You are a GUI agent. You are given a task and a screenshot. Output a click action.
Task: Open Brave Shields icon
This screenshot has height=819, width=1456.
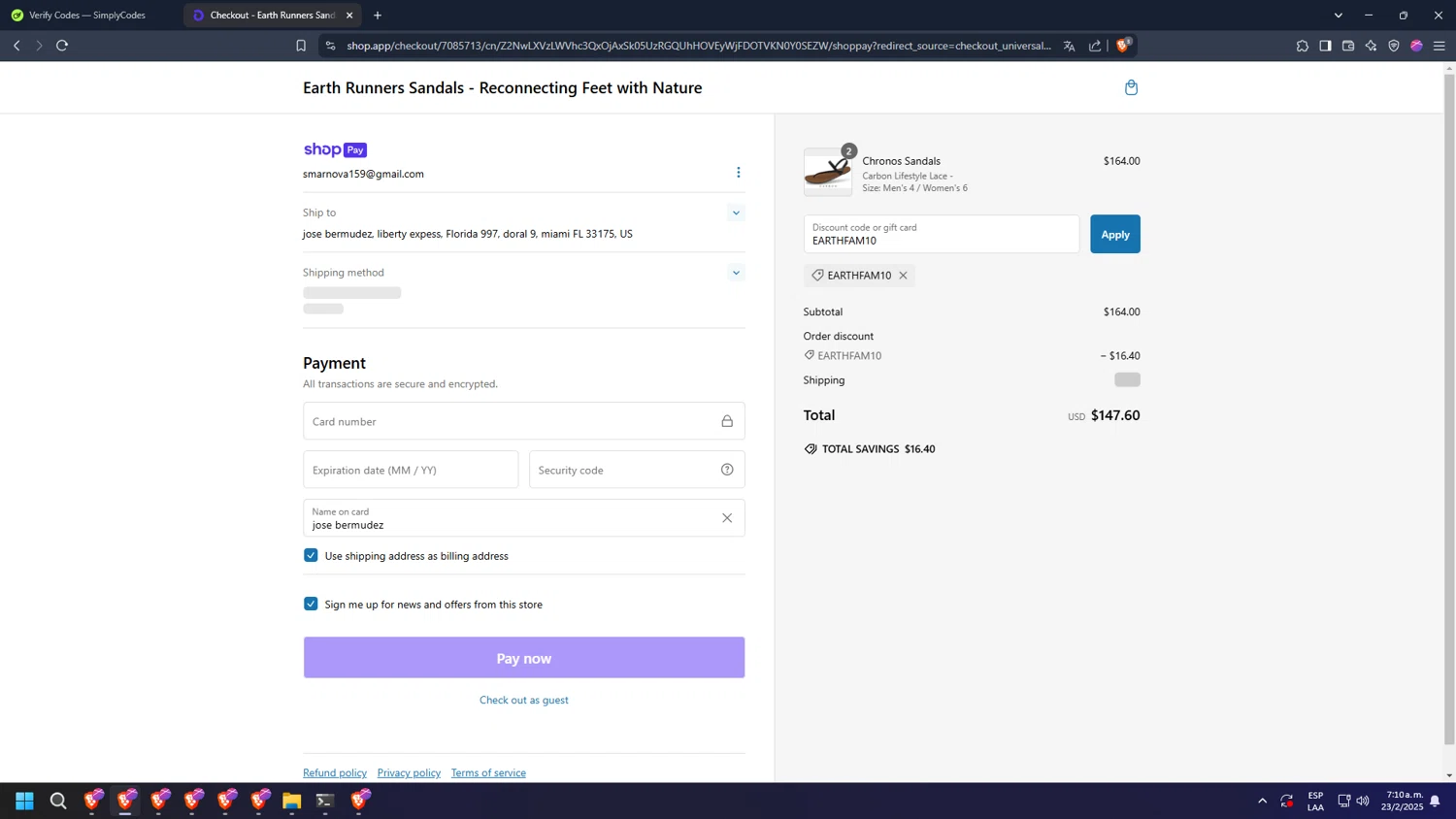tap(1123, 45)
